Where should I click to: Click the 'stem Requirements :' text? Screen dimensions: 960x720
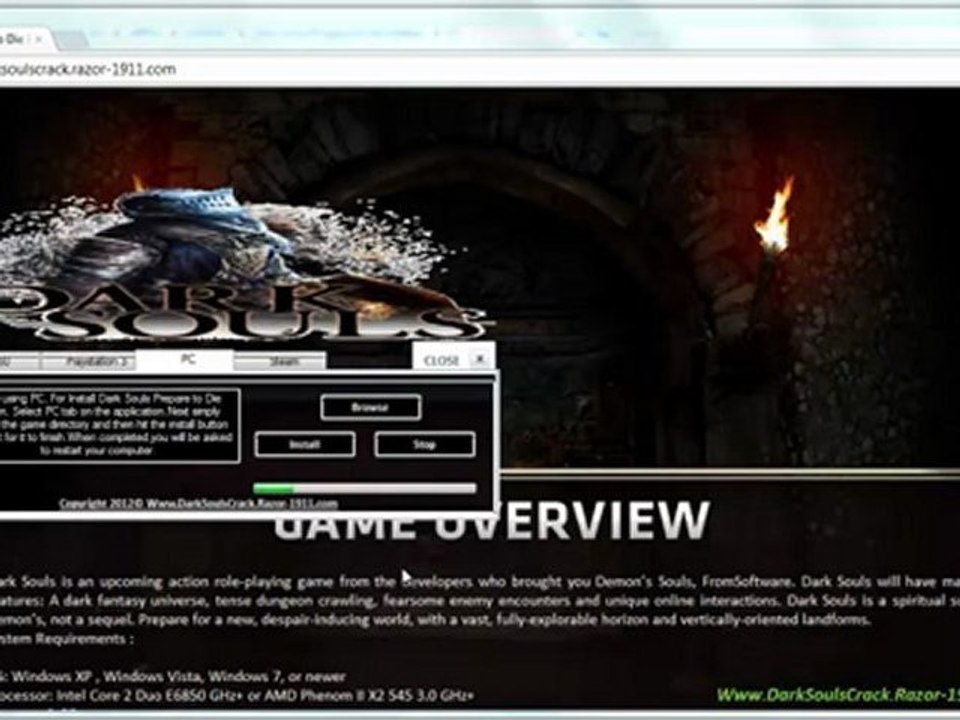click(x=67, y=639)
